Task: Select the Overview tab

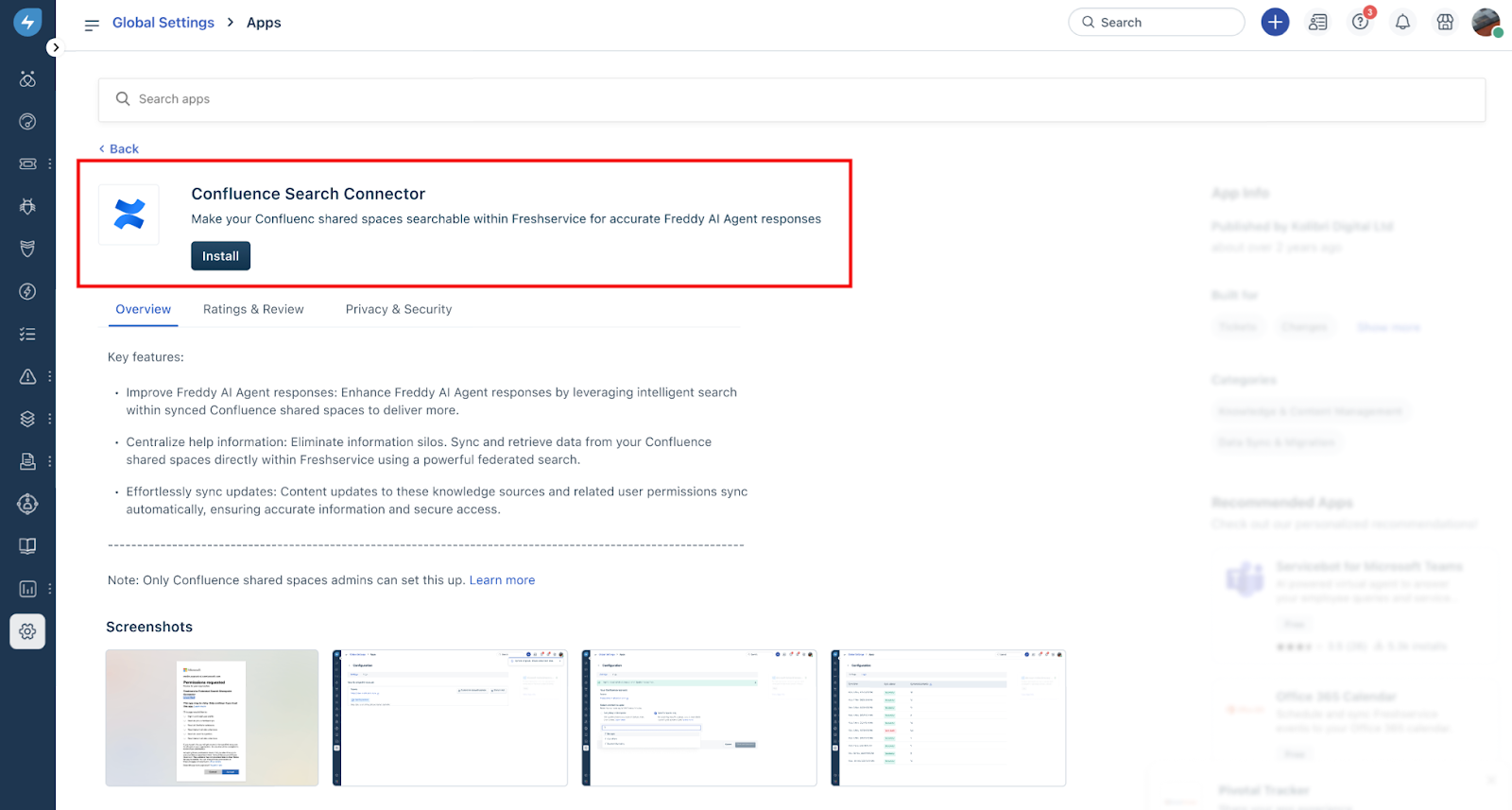Action: [x=144, y=310]
